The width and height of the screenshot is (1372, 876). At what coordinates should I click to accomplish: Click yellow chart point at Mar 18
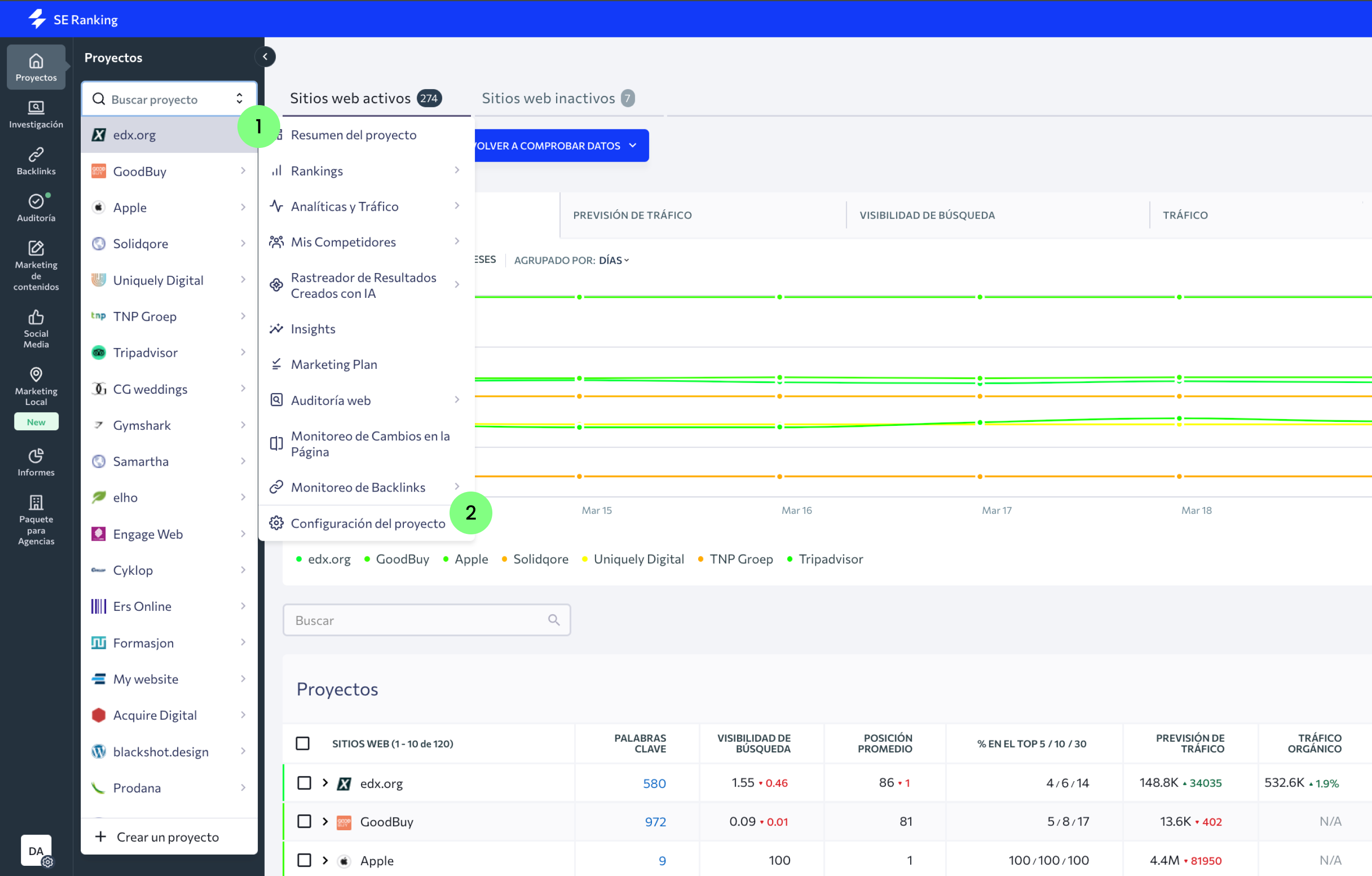[1179, 424]
